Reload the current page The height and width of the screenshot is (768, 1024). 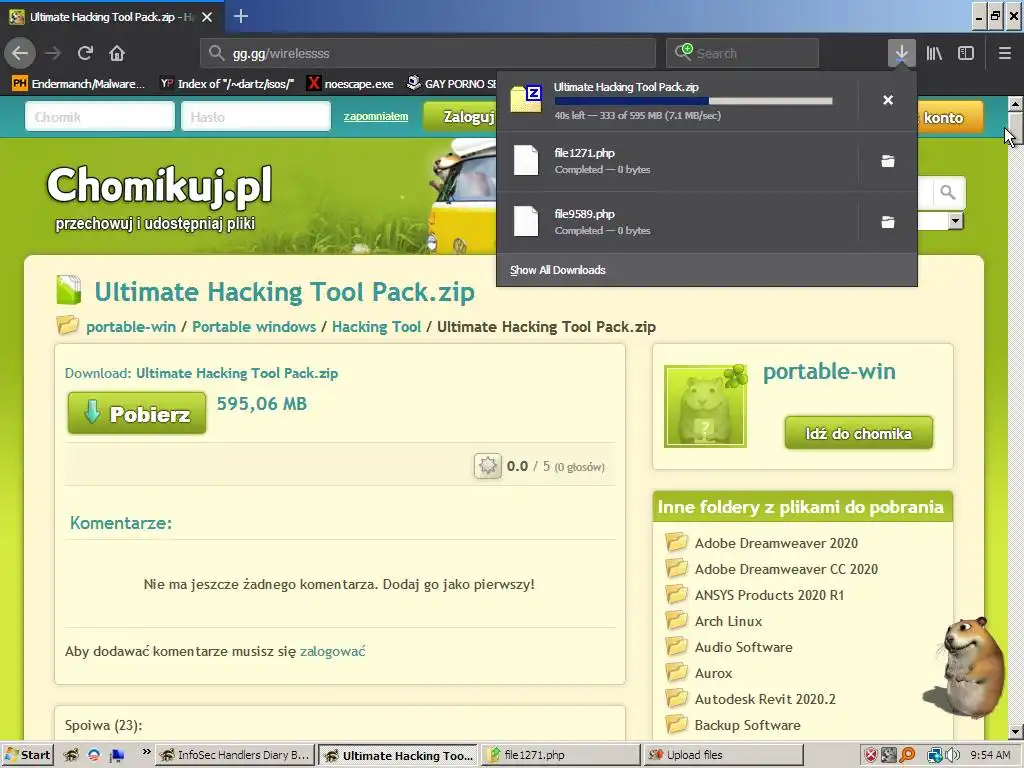tap(85, 53)
